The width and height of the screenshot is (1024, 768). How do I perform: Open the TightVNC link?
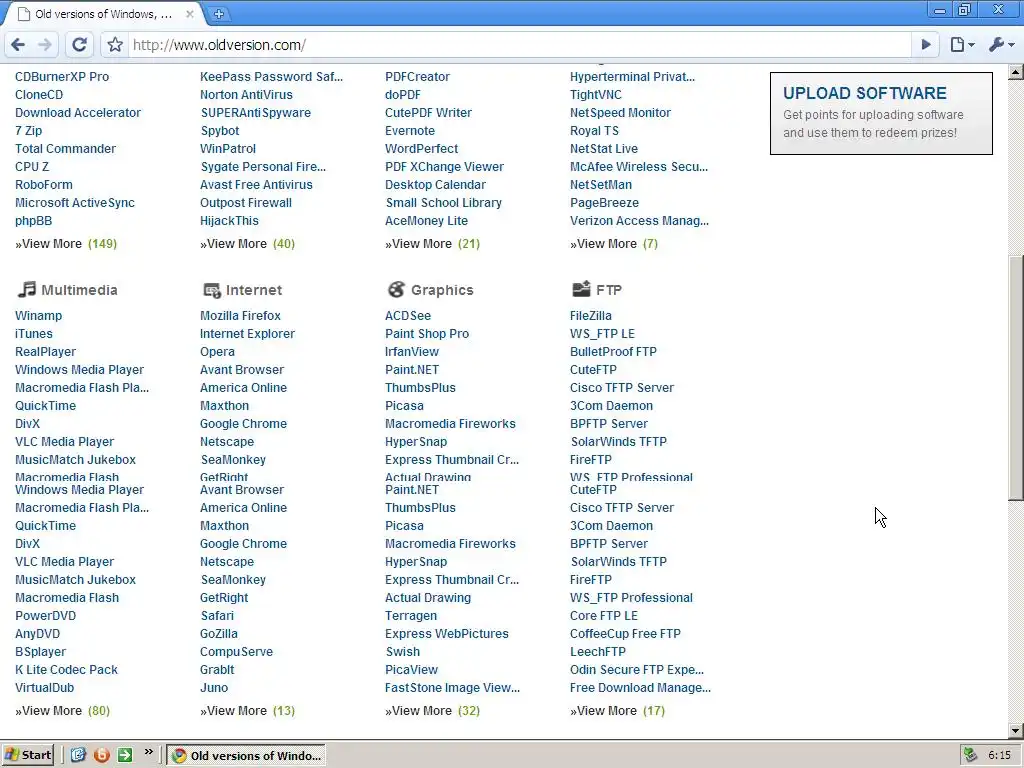595,95
